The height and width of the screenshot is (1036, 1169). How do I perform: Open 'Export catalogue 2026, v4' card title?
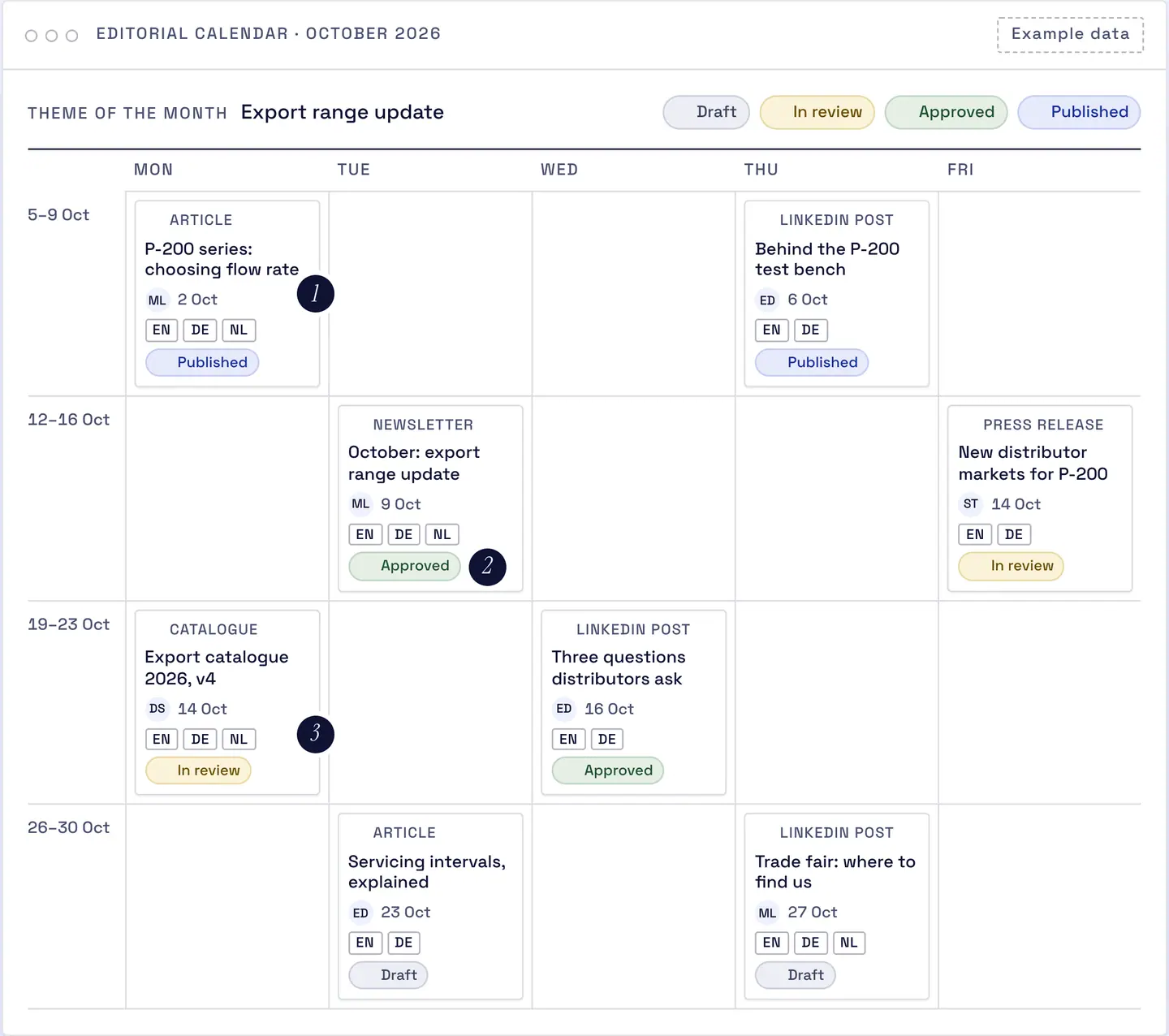click(x=217, y=667)
